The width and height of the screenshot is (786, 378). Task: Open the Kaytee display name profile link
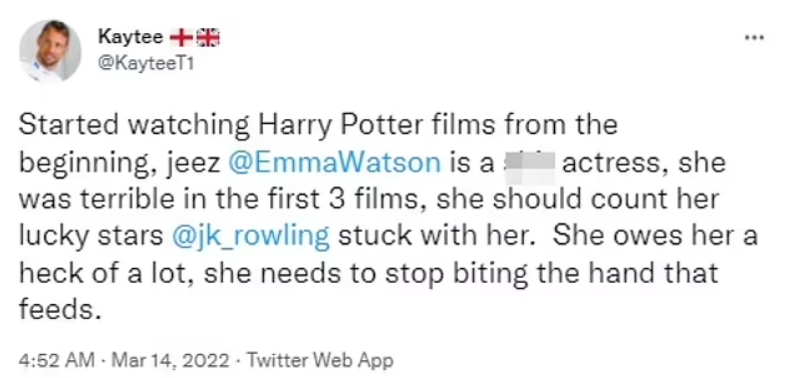131,37
